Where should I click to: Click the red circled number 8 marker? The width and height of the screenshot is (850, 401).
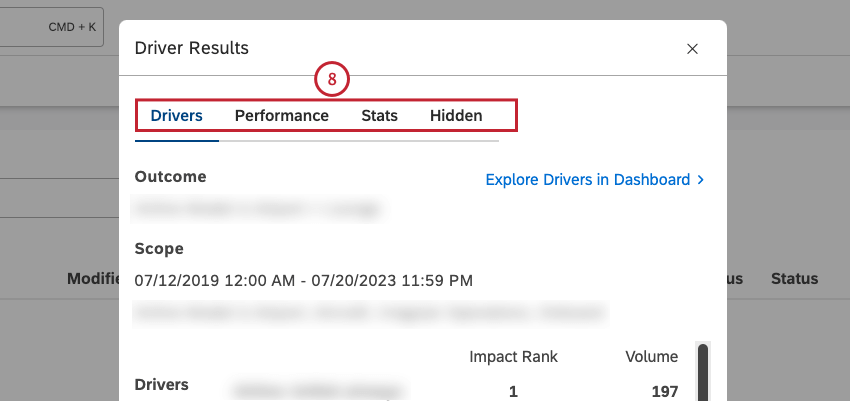[332, 80]
